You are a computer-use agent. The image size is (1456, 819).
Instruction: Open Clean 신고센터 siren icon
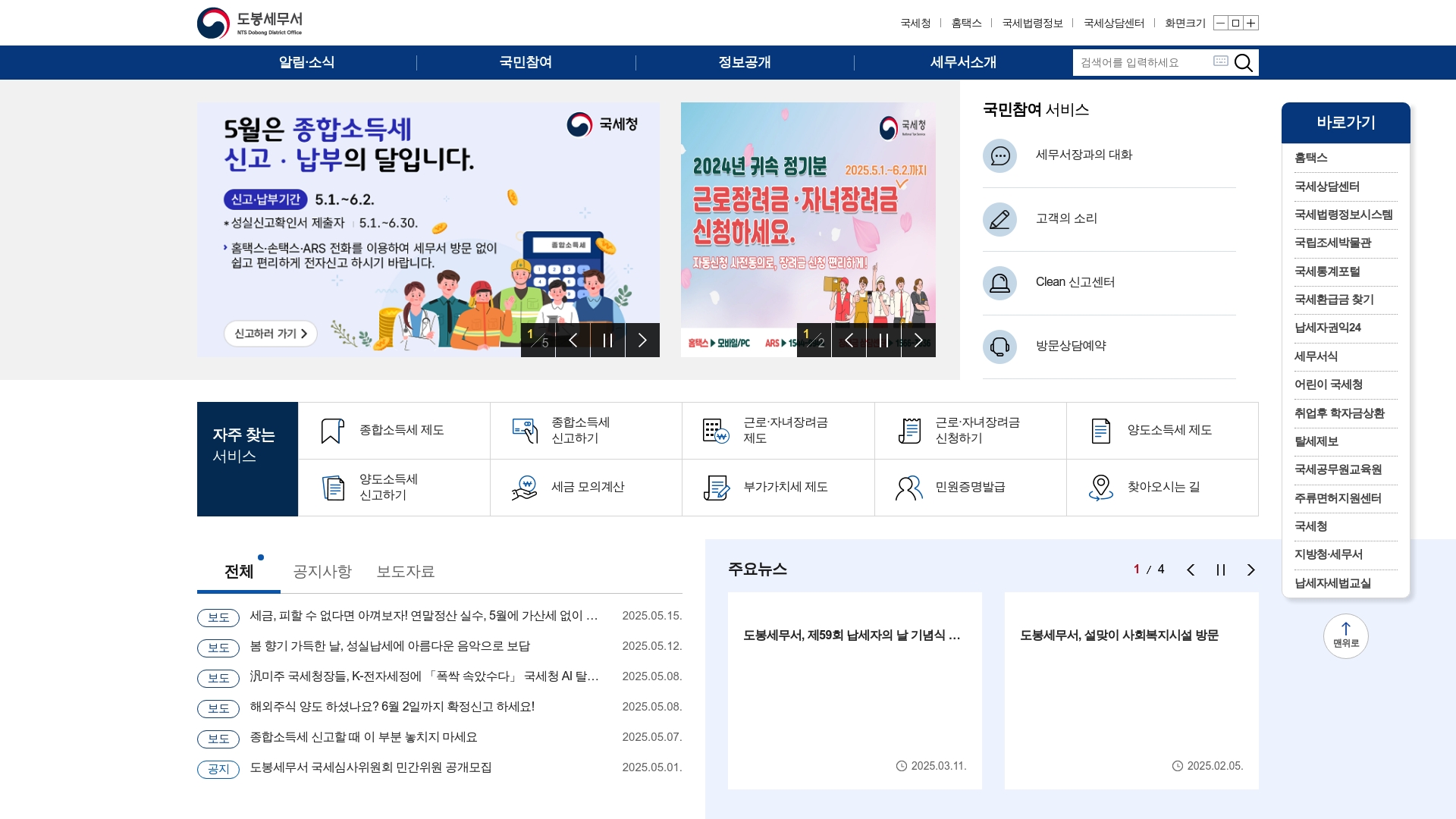click(999, 283)
